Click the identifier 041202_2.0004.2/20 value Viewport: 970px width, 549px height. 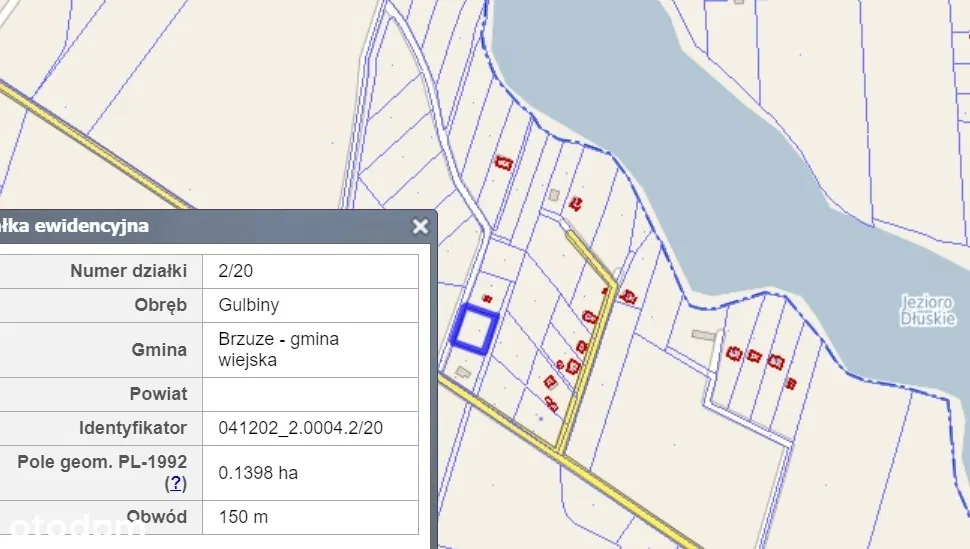tap(300, 427)
